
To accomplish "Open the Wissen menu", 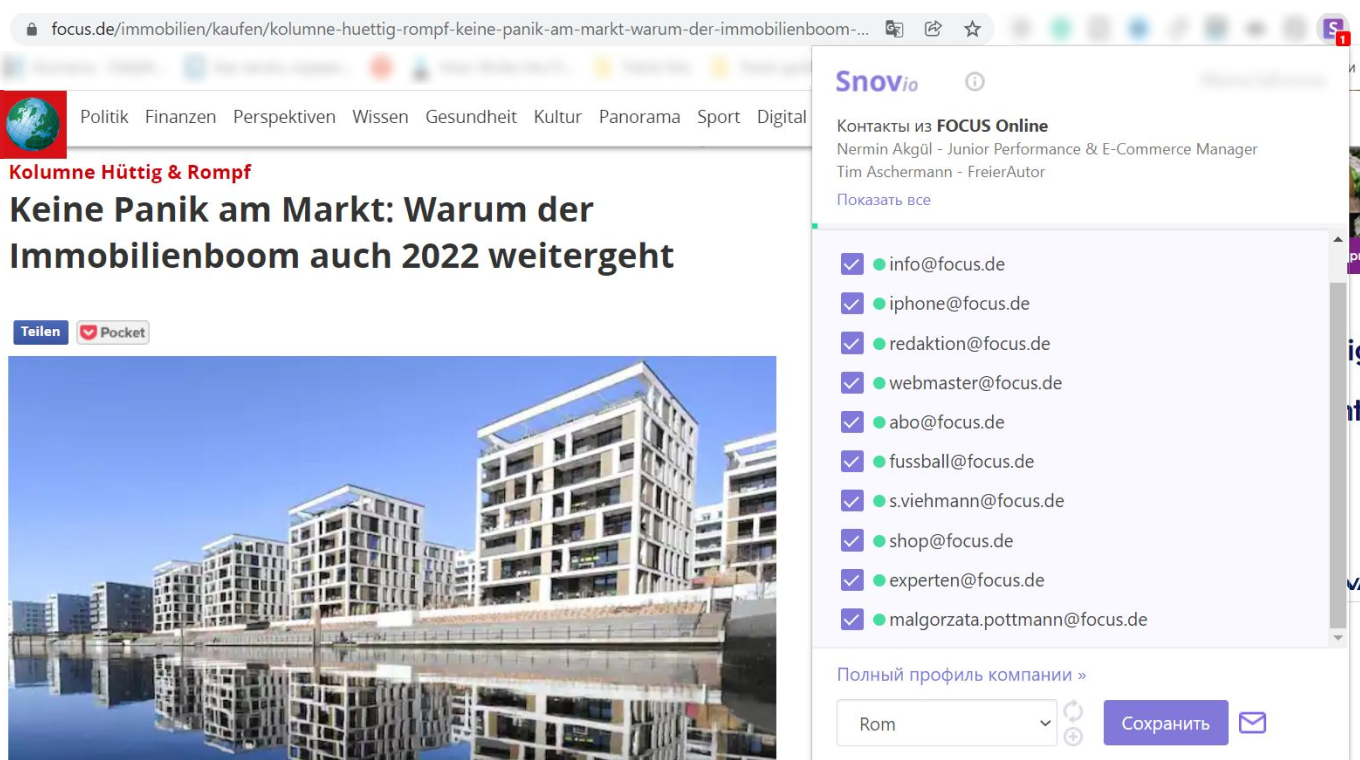I will point(380,117).
